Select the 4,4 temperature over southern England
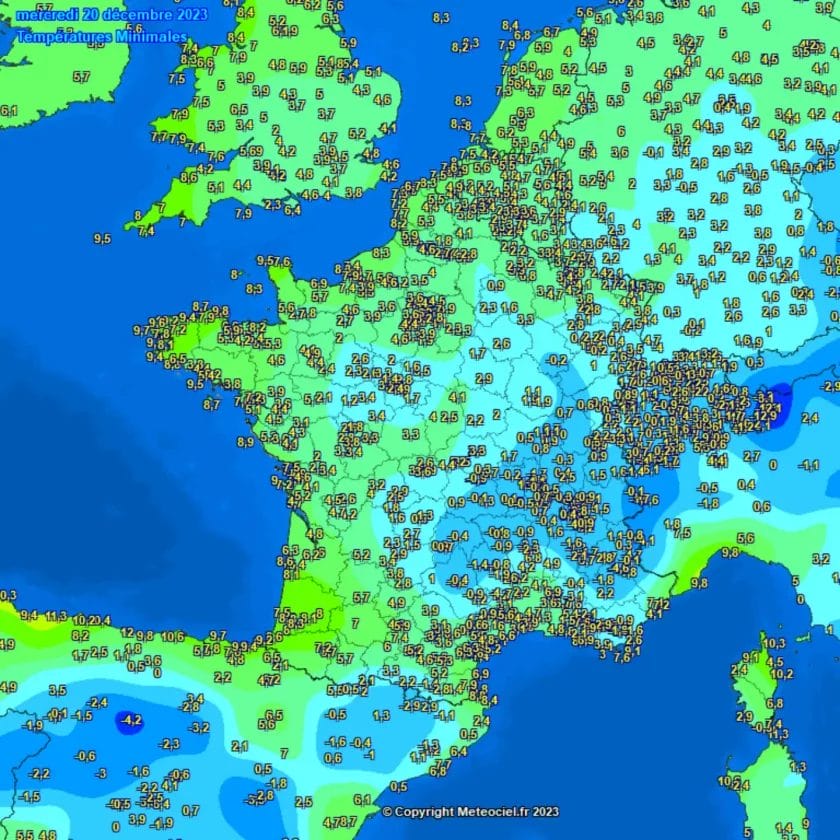The height and width of the screenshot is (840, 840). tap(242, 185)
